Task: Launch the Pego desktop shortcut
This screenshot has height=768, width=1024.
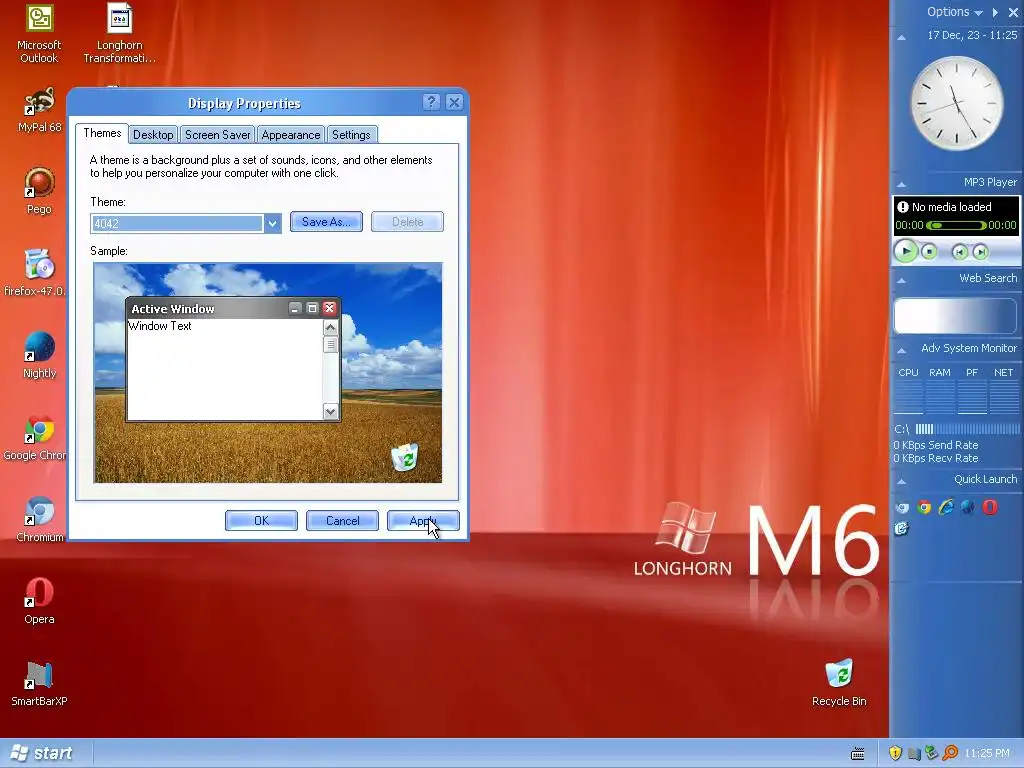Action: [39, 191]
